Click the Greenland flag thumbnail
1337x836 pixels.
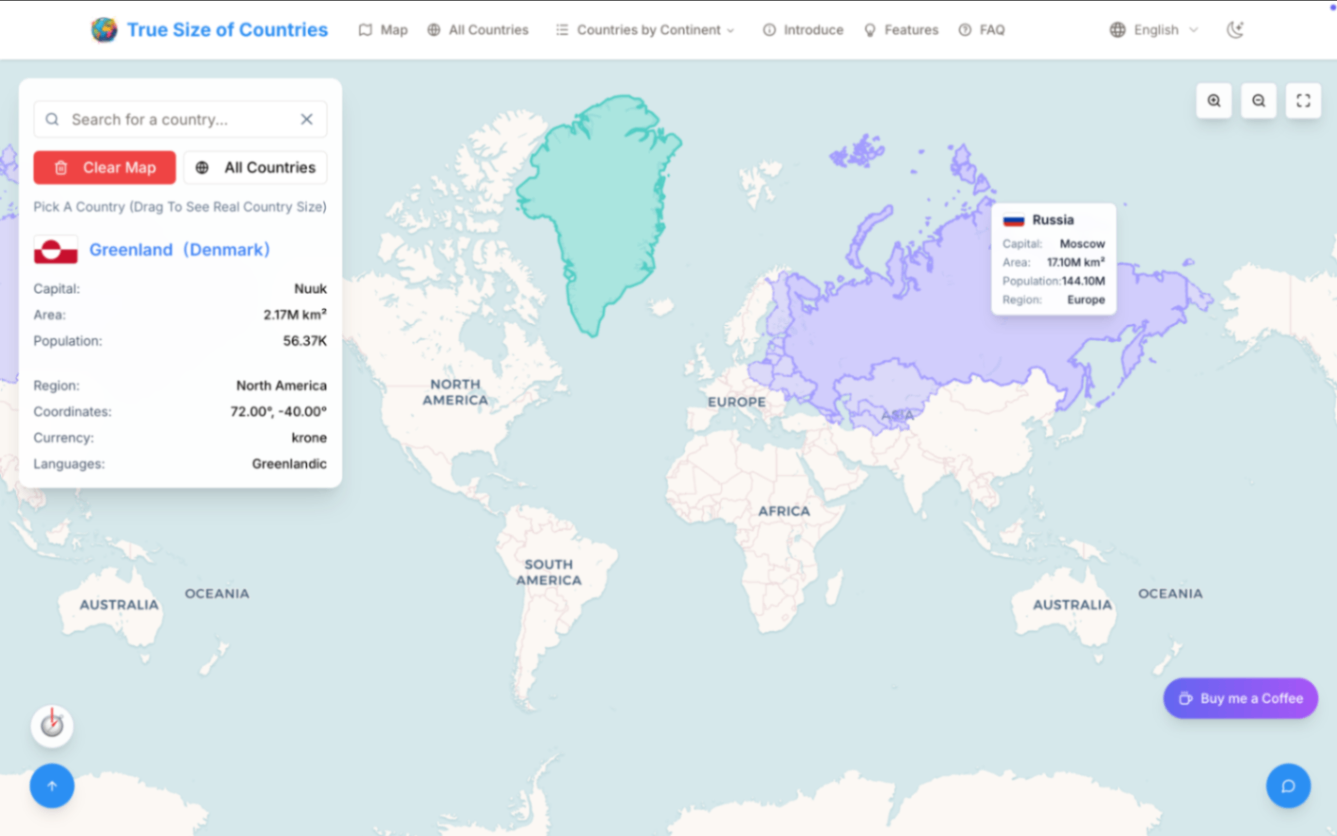(56, 250)
